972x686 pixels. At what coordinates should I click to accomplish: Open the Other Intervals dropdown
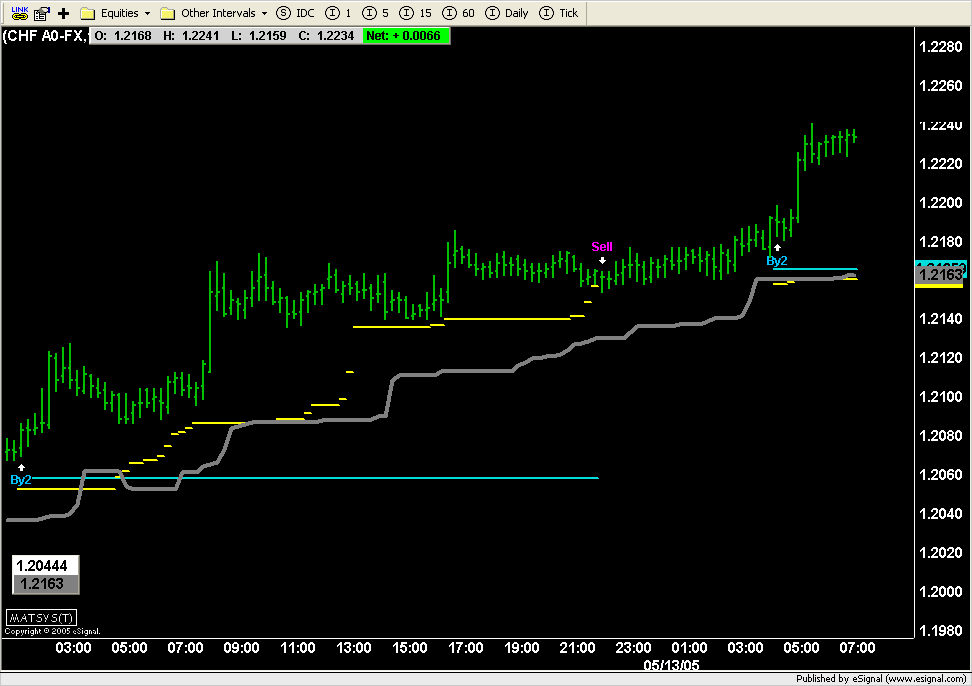pyautogui.click(x=213, y=13)
